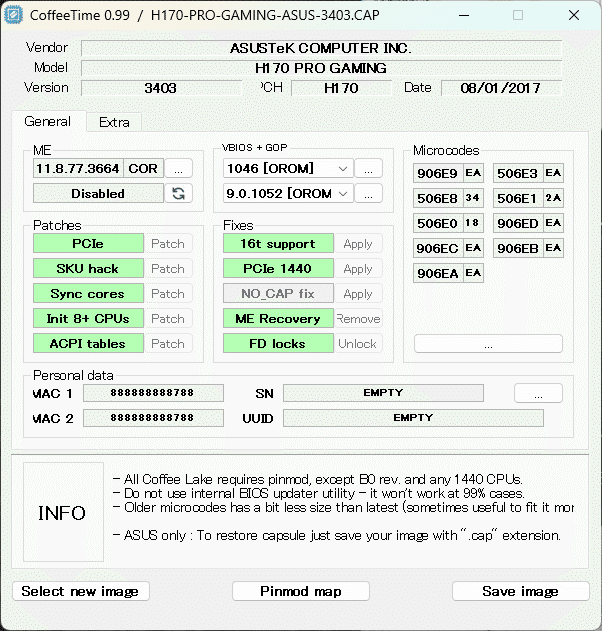Open the Pinmod map
Viewport: 602px width, 631px height.
coord(301,591)
